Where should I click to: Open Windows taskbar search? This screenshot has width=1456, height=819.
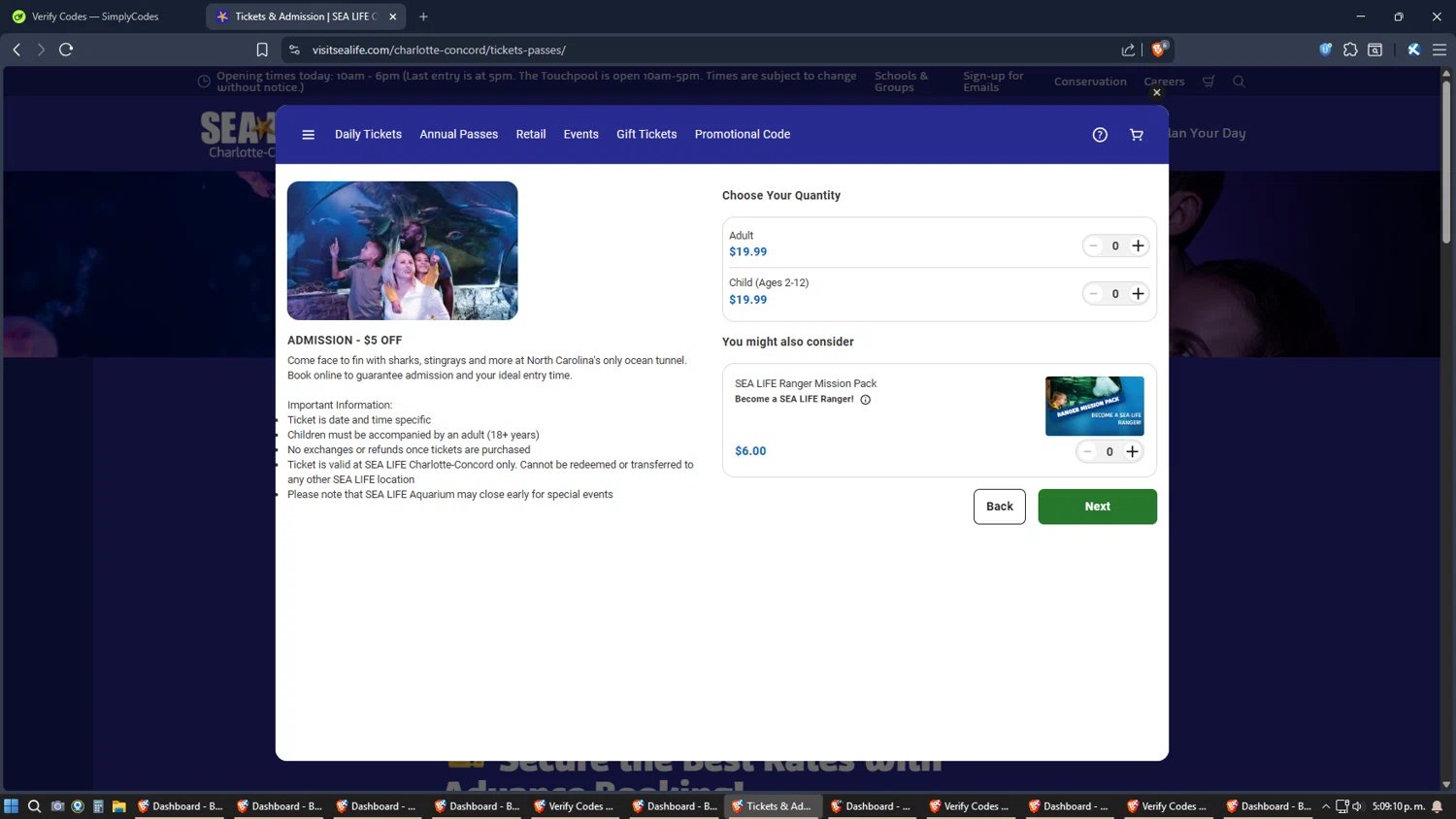[x=34, y=806]
